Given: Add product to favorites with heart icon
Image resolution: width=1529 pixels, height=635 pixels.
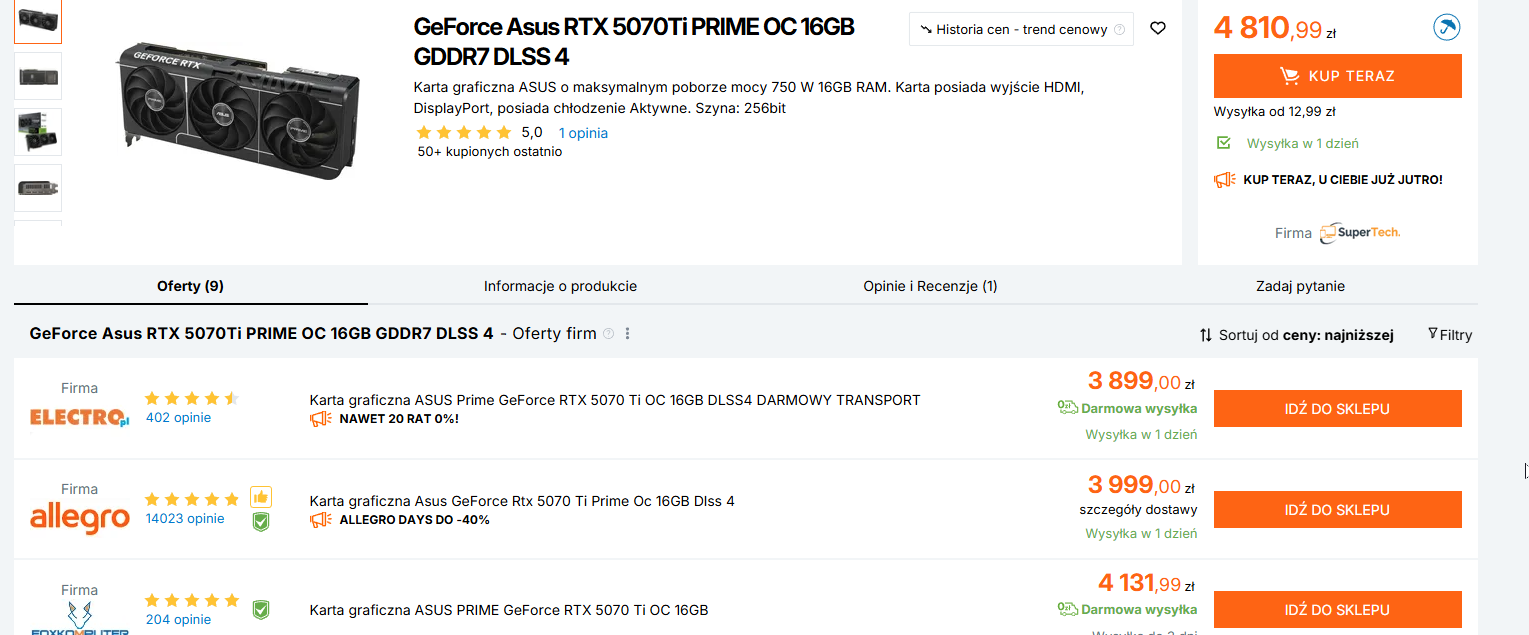Looking at the screenshot, I should tap(1158, 29).
